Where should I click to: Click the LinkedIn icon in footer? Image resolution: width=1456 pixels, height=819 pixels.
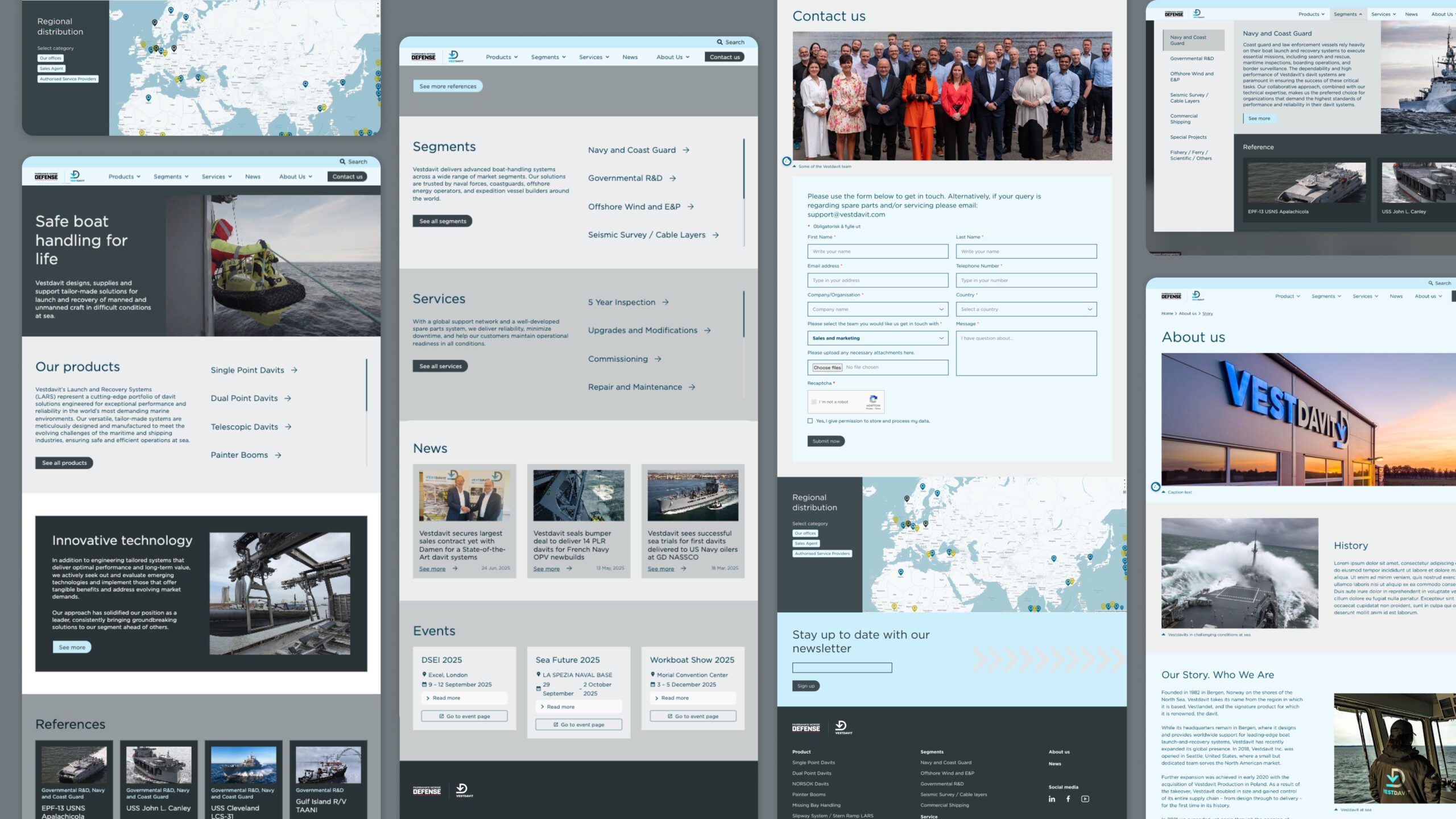pos(1052,799)
